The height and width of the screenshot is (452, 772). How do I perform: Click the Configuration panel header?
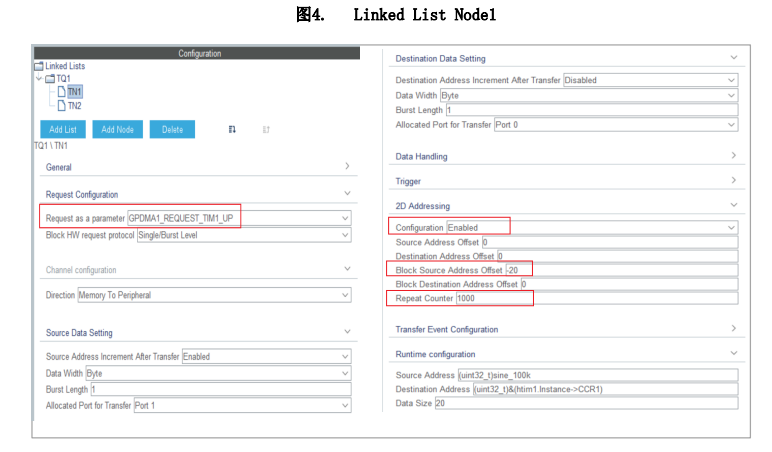pyautogui.click(x=197, y=53)
